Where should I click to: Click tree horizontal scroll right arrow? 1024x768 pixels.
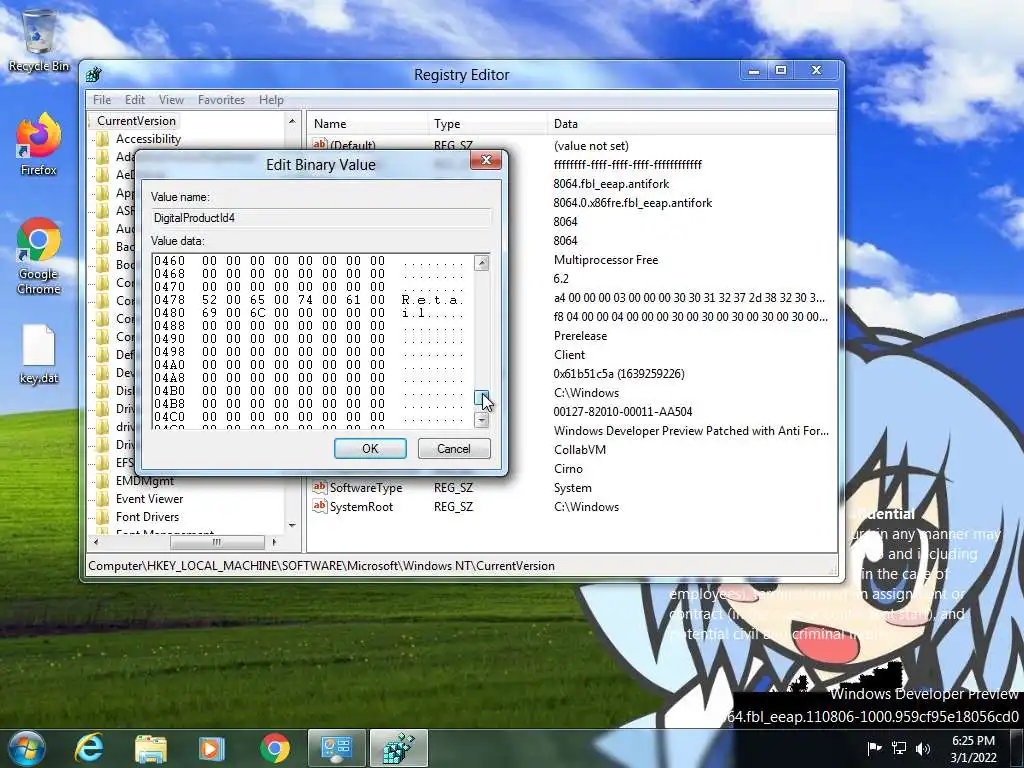274,542
